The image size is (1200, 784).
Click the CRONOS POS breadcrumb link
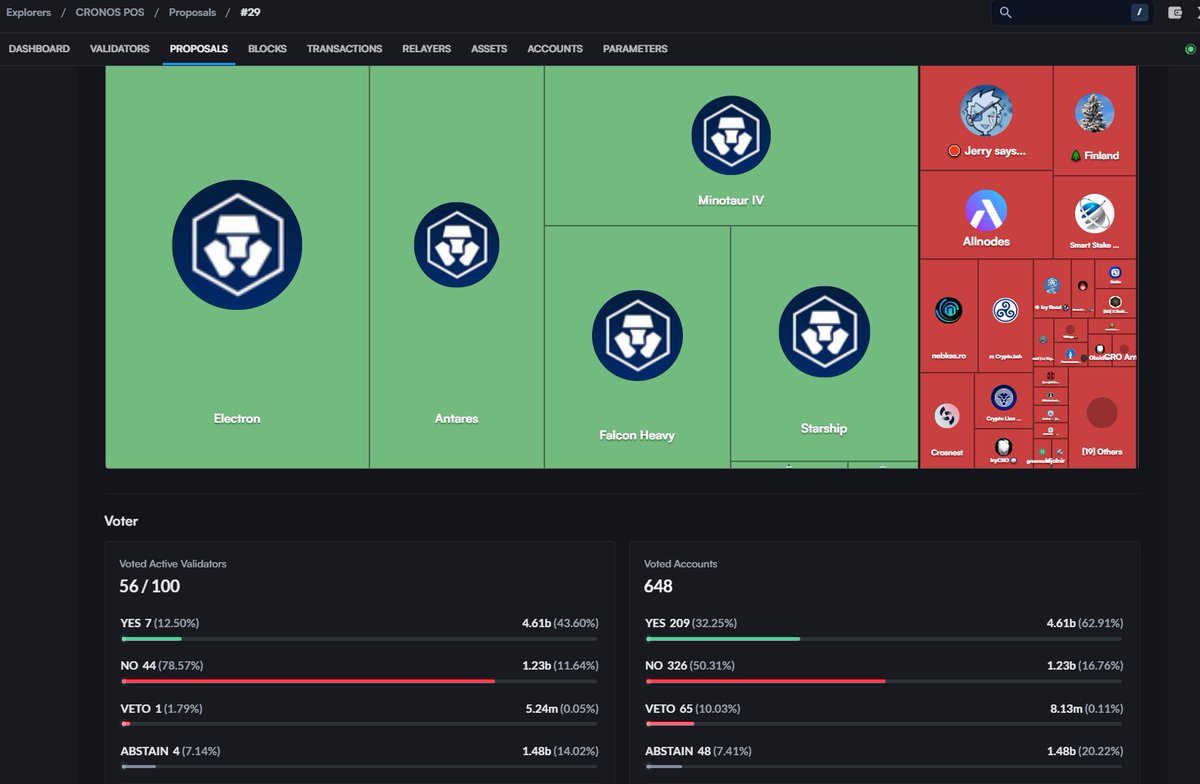109,12
